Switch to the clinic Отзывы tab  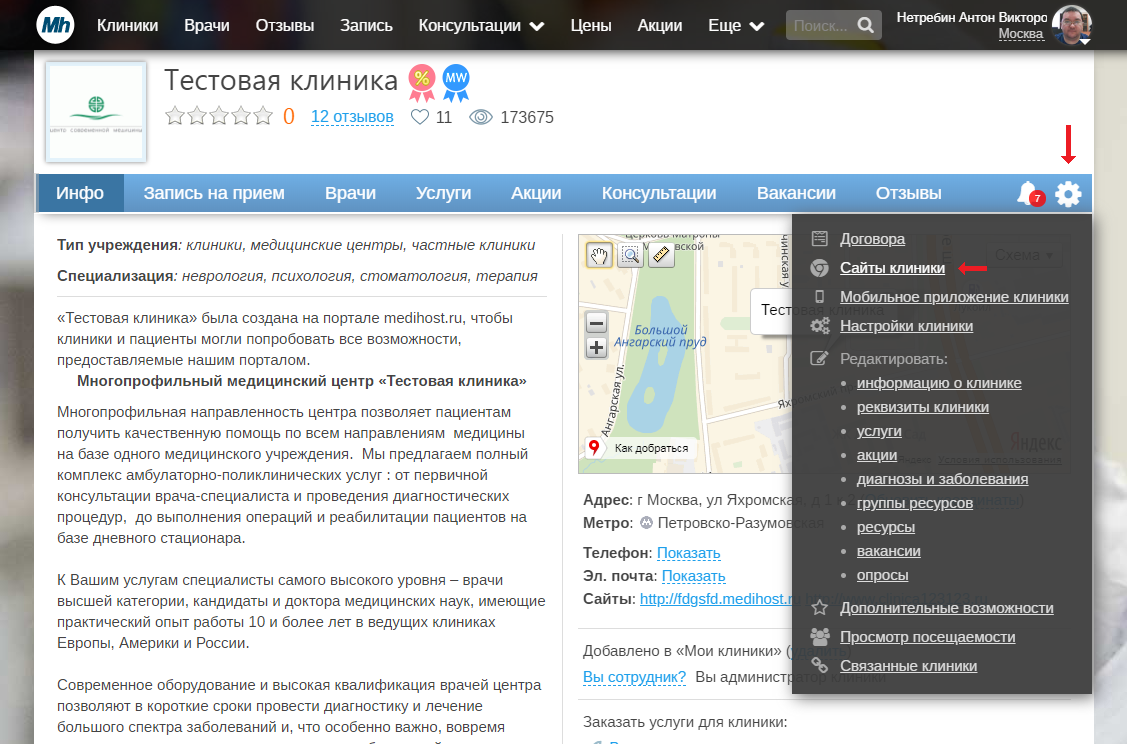tap(908, 193)
